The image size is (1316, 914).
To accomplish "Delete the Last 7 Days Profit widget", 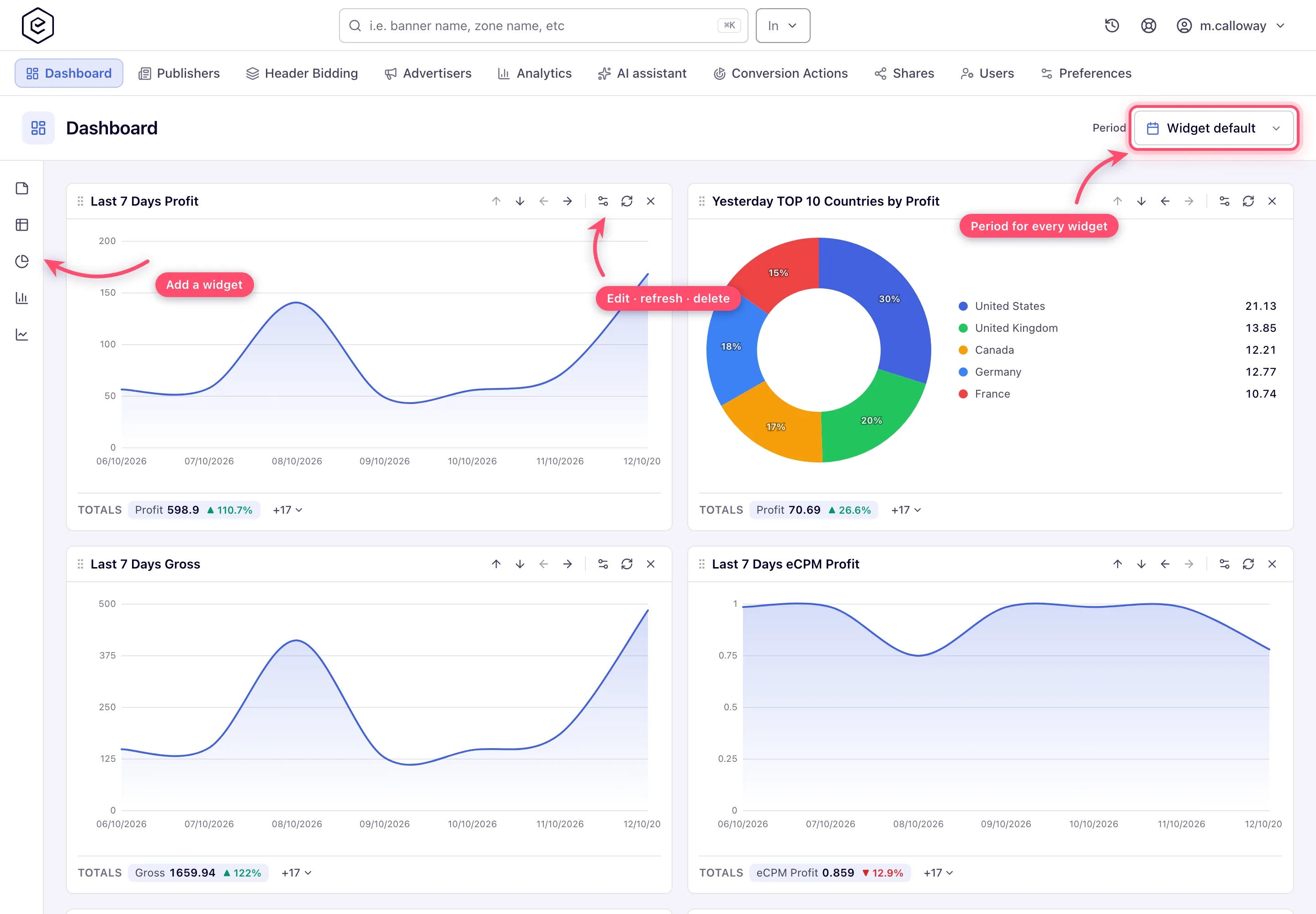I will (651, 201).
